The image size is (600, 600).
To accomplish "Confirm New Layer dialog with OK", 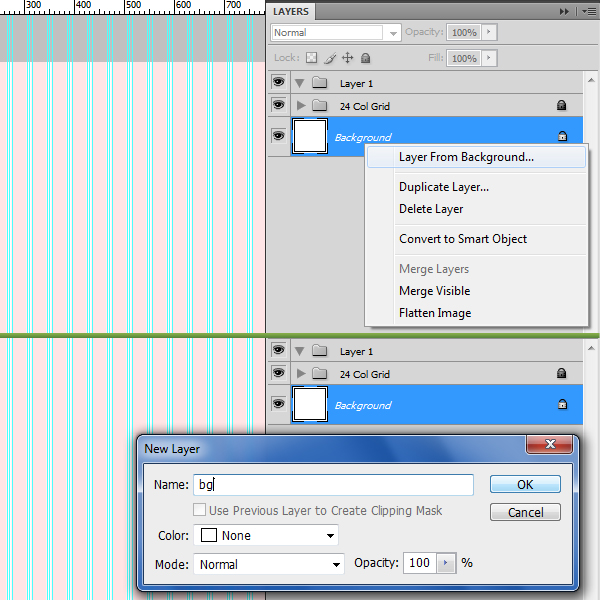I will (x=525, y=484).
